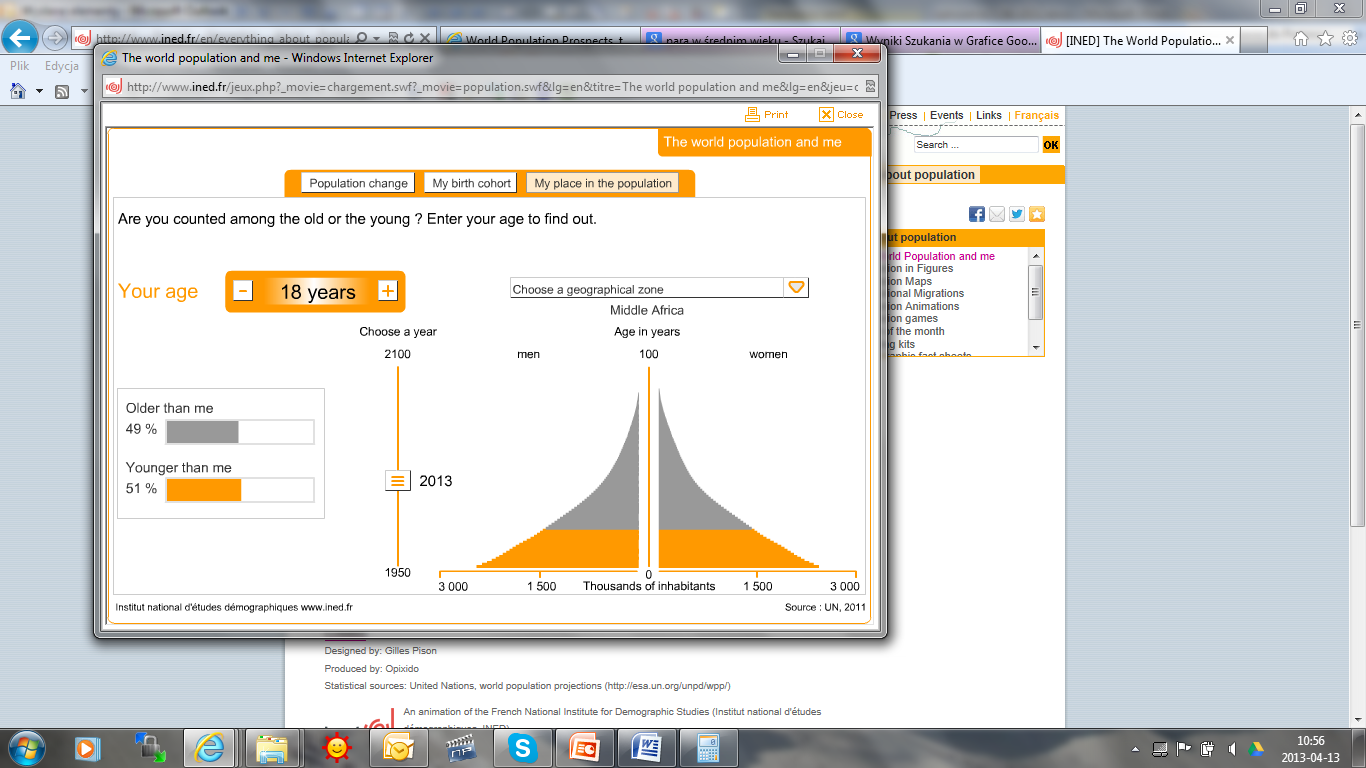Viewport: 1366px width, 768px height.
Task: Show hidden tray icons arrow
Action: coord(1137,748)
